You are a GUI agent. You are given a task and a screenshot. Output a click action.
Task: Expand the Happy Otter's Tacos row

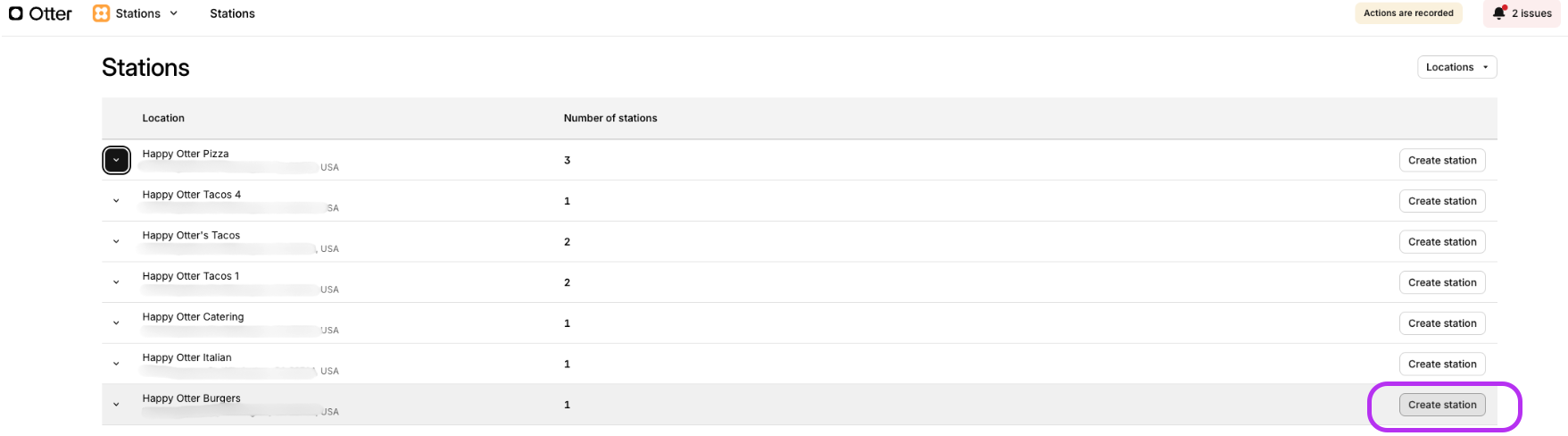116,242
